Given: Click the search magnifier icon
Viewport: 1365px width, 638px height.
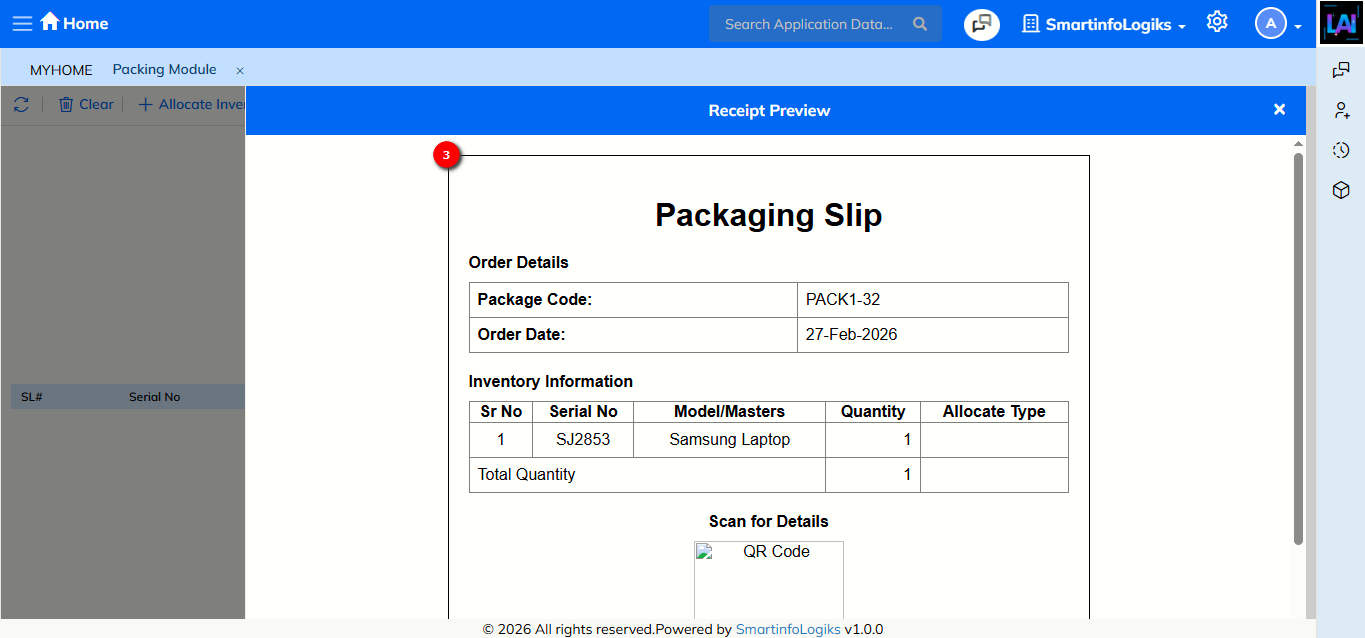Looking at the screenshot, I should [x=920, y=24].
